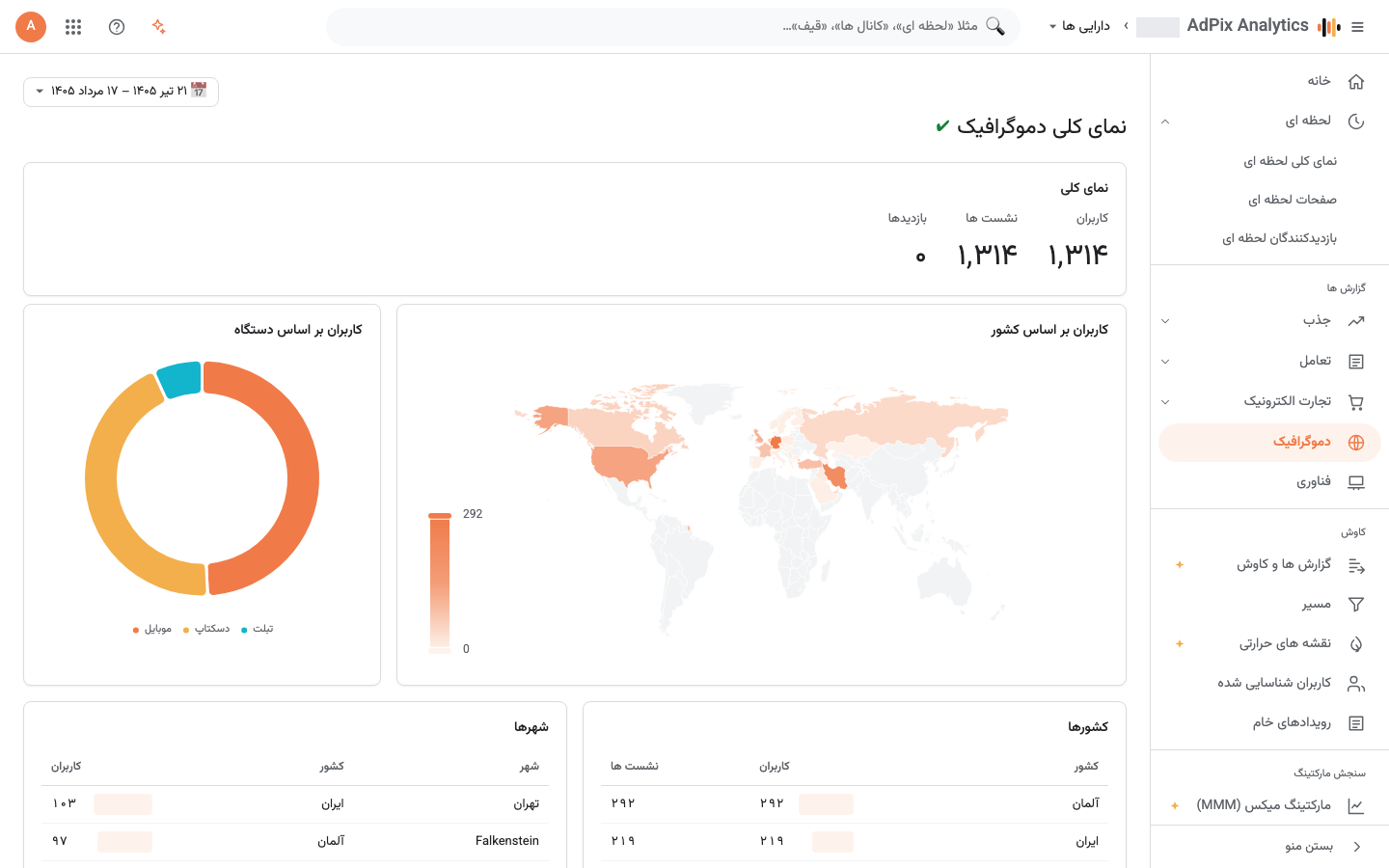Click the engagement icon beside تعامل
Viewport: 1389px width, 868px height.
click(1356, 362)
